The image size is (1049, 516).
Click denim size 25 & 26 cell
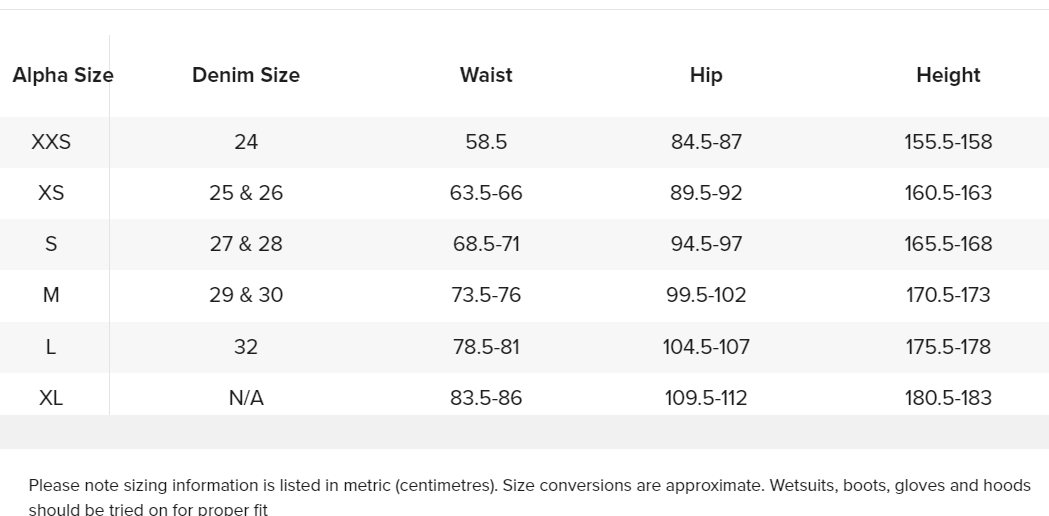(246, 193)
